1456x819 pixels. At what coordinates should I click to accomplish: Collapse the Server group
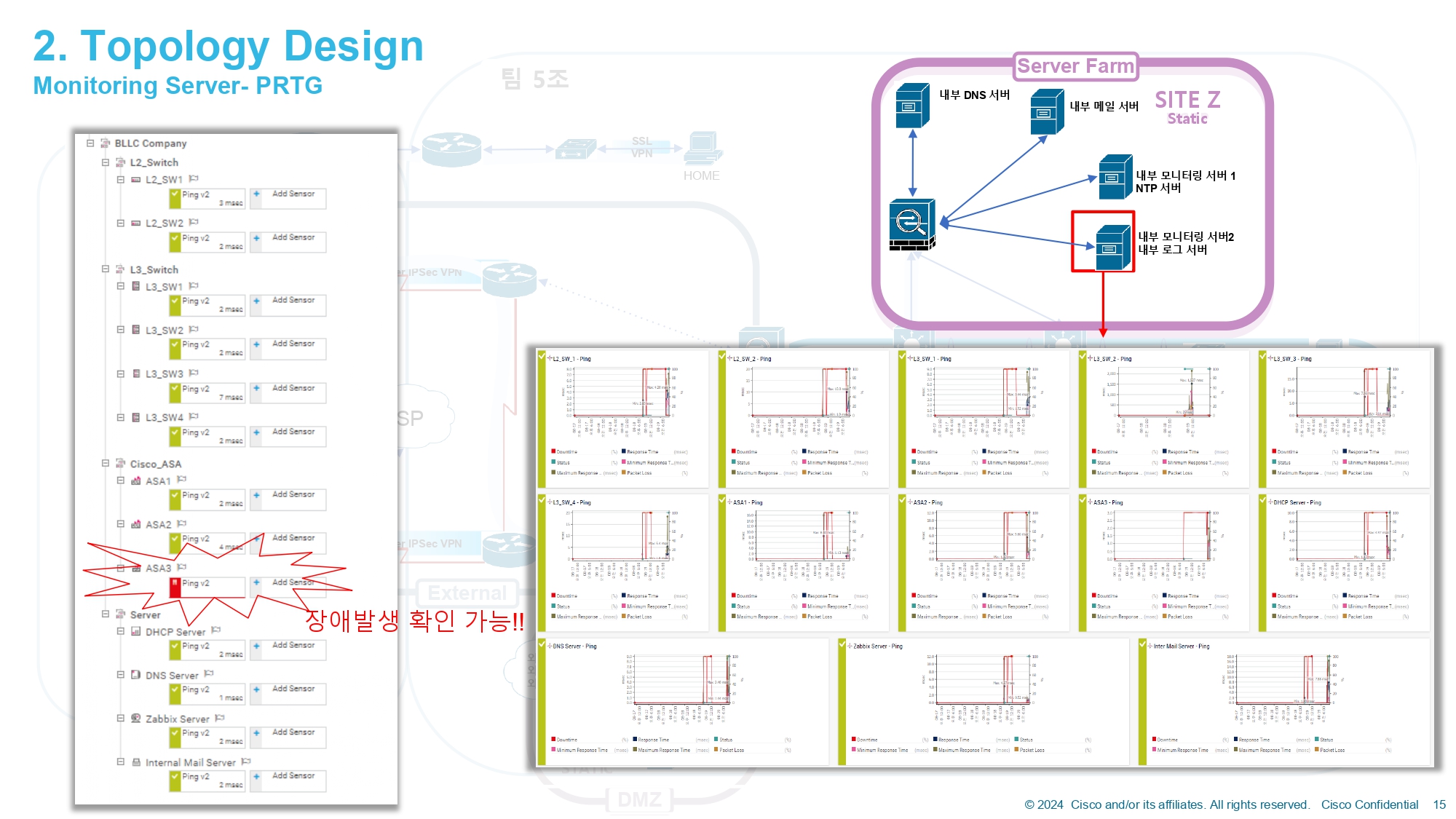click(106, 614)
